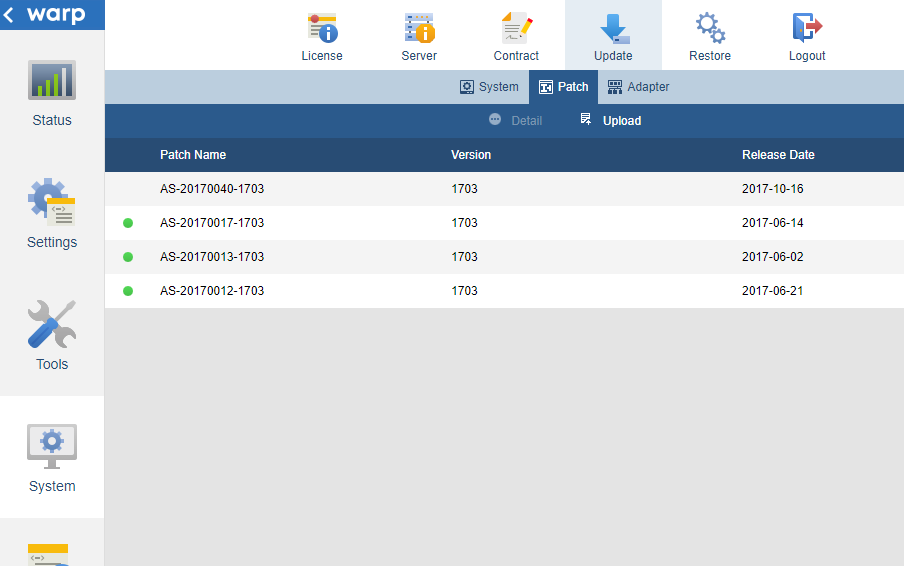Select patch row AS-20170017-1703

tap(212, 223)
